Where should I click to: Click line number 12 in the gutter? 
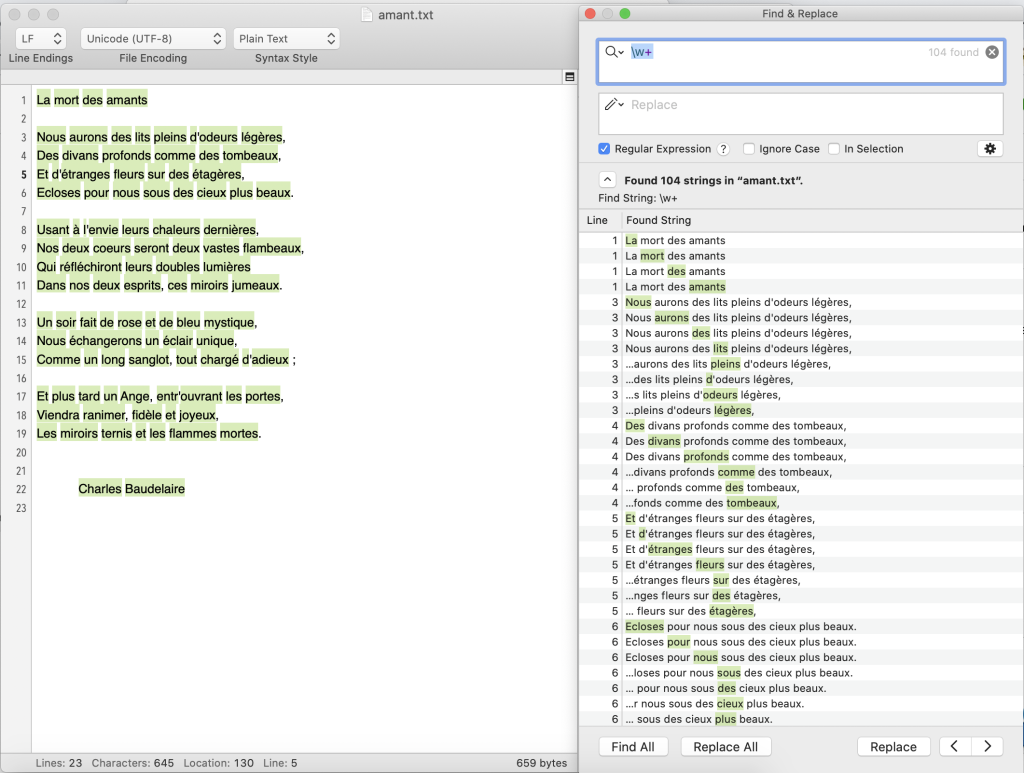point(22,304)
